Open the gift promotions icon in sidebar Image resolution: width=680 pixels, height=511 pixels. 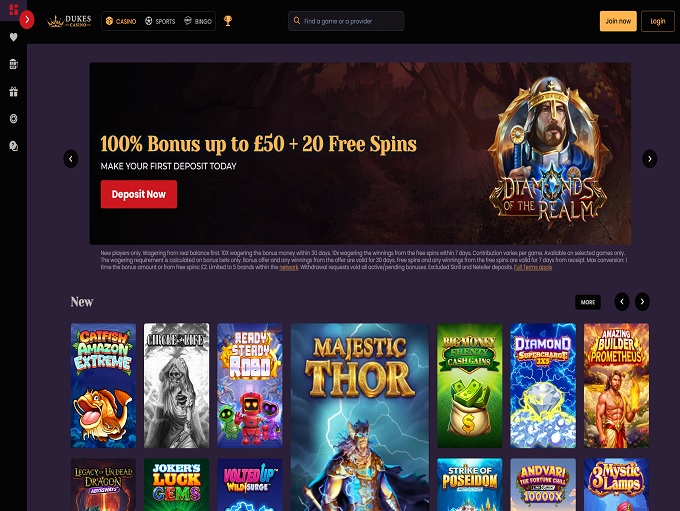pyautogui.click(x=13, y=92)
